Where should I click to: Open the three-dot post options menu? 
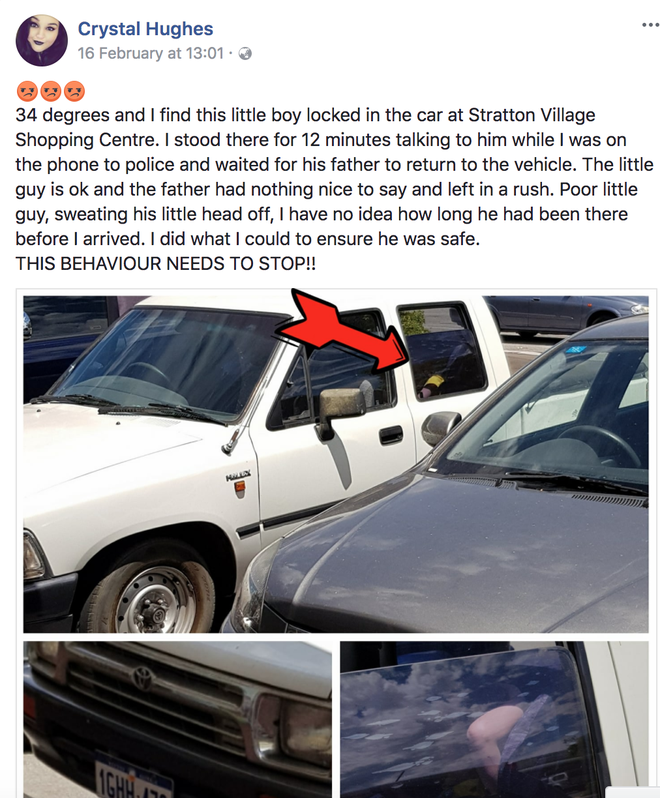[650, 24]
